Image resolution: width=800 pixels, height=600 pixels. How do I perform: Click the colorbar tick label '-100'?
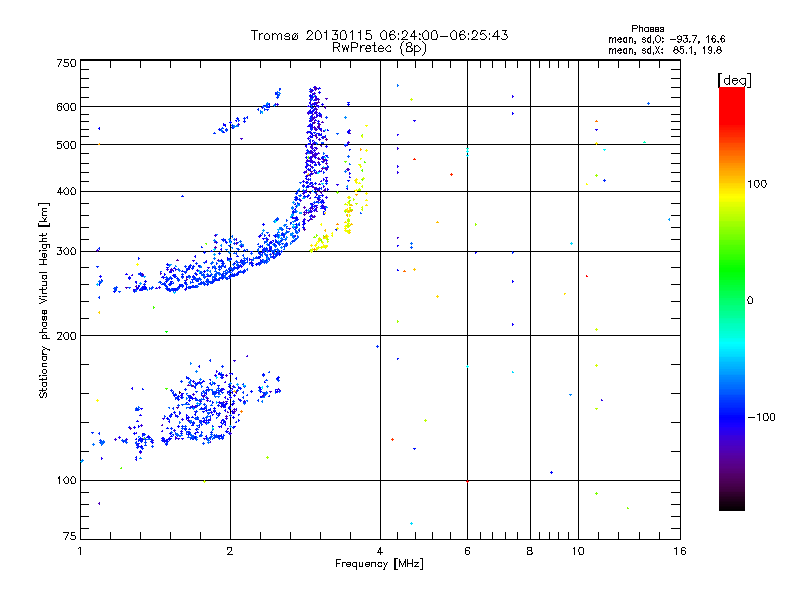tap(761, 417)
